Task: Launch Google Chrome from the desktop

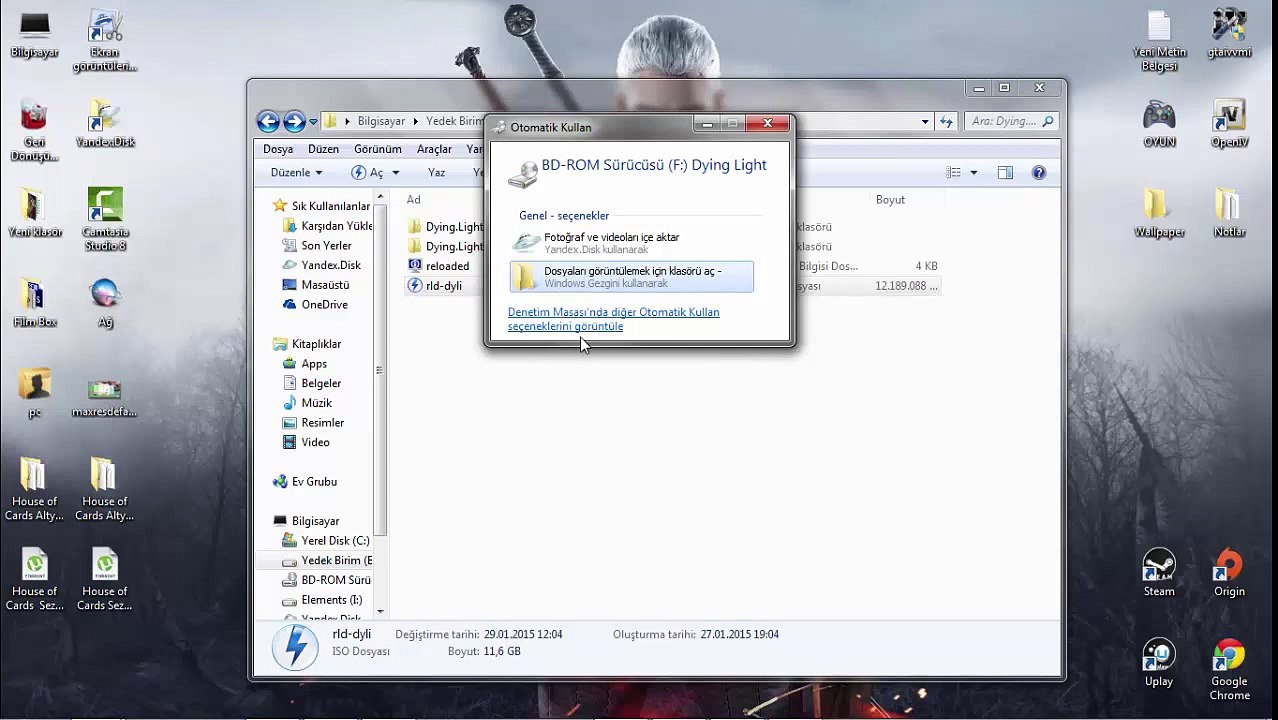Action: 1229,670
